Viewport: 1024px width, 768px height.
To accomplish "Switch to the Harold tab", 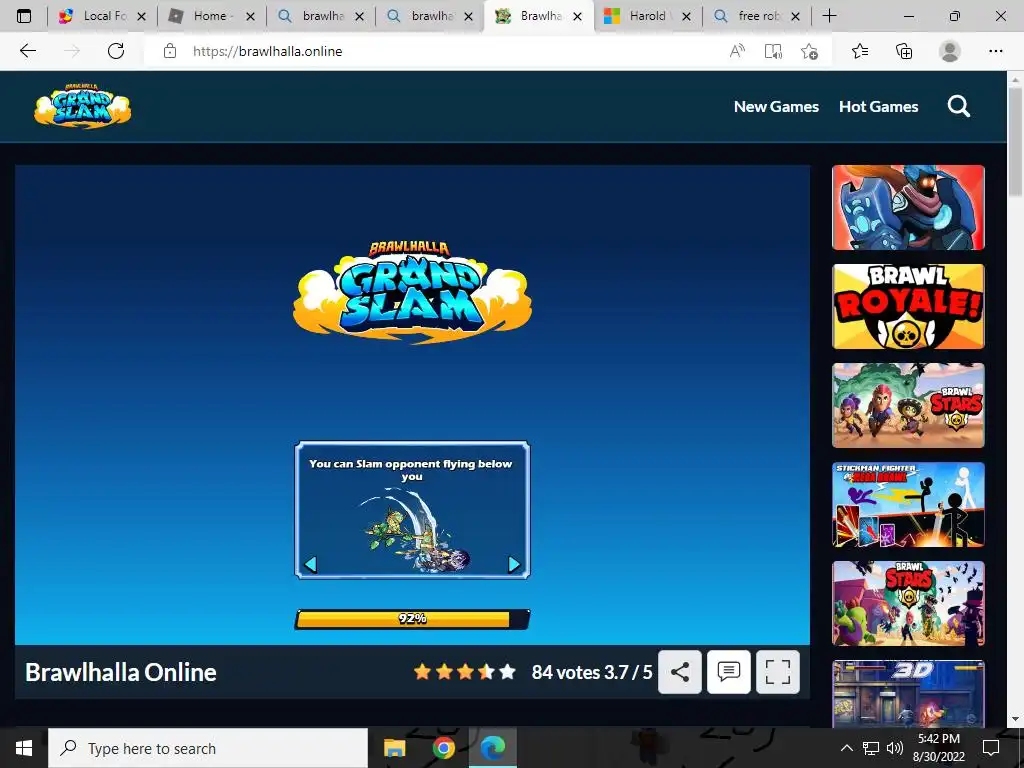I will tap(647, 16).
